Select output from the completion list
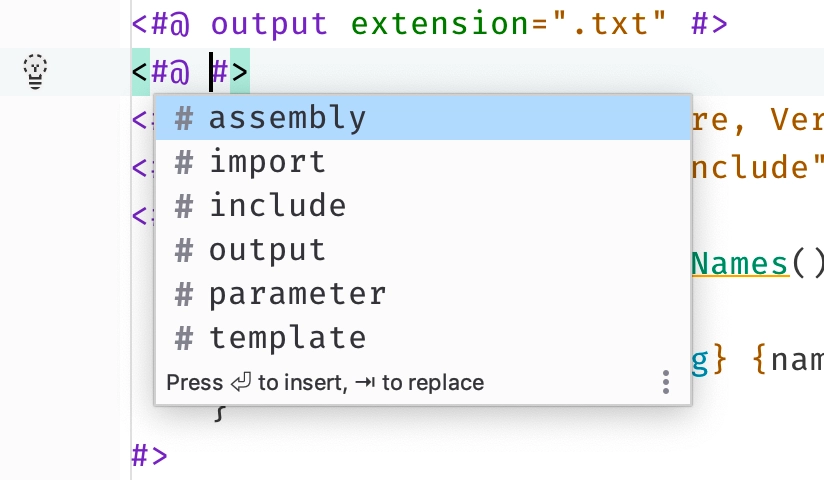Viewport: 824px width, 480px height. (x=423, y=250)
